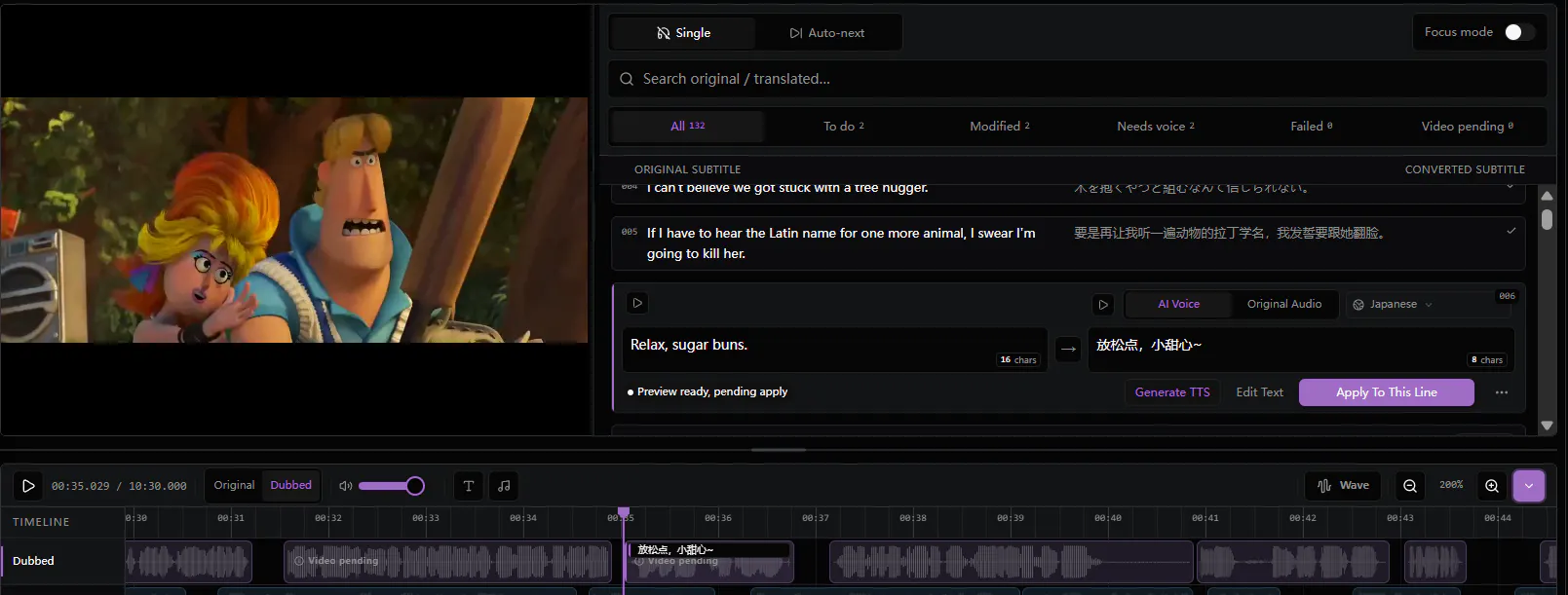The height and width of the screenshot is (595, 1568).
Task: Click the subtitle list scrollbar up arrow
Action: (x=1547, y=196)
